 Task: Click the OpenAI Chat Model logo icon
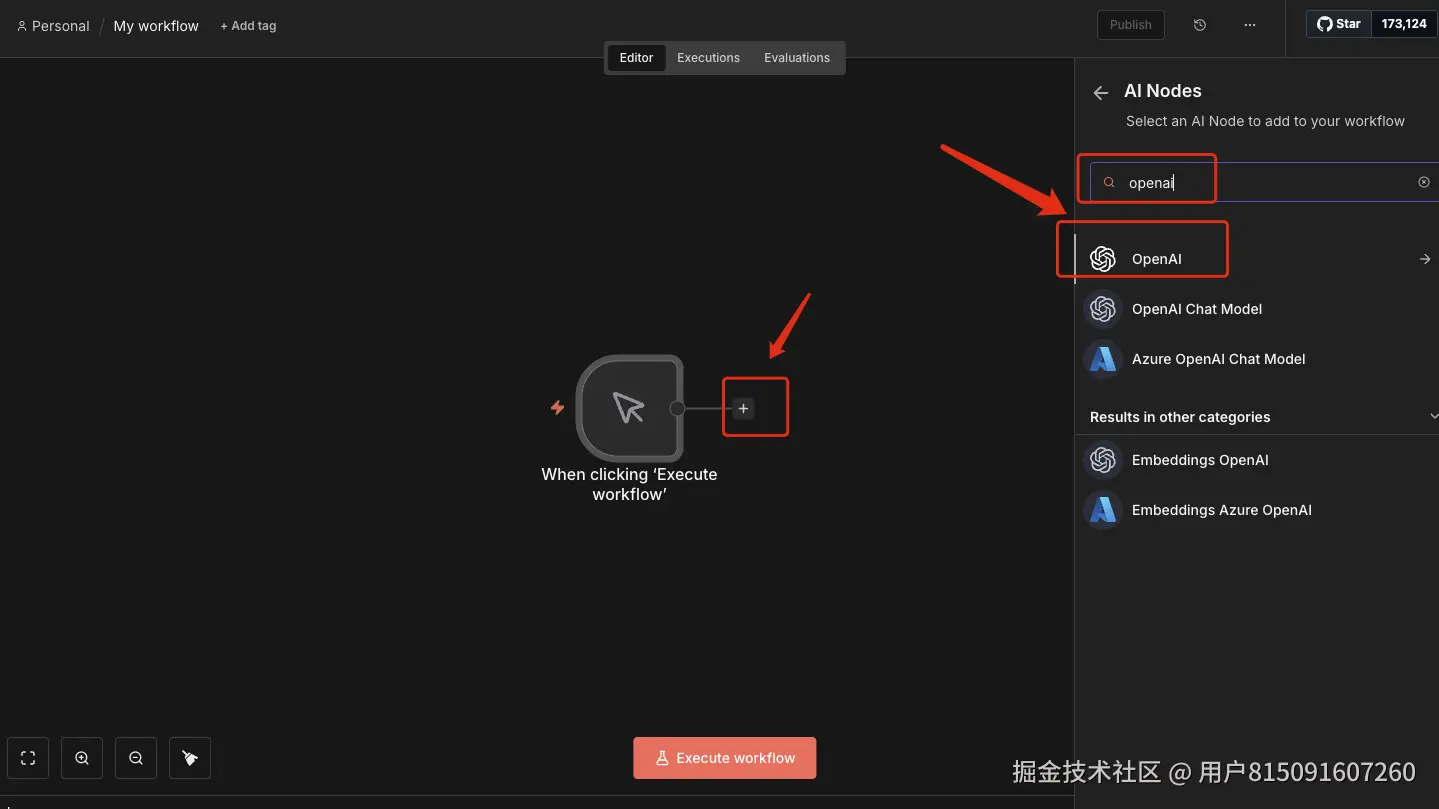[x=1103, y=309]
